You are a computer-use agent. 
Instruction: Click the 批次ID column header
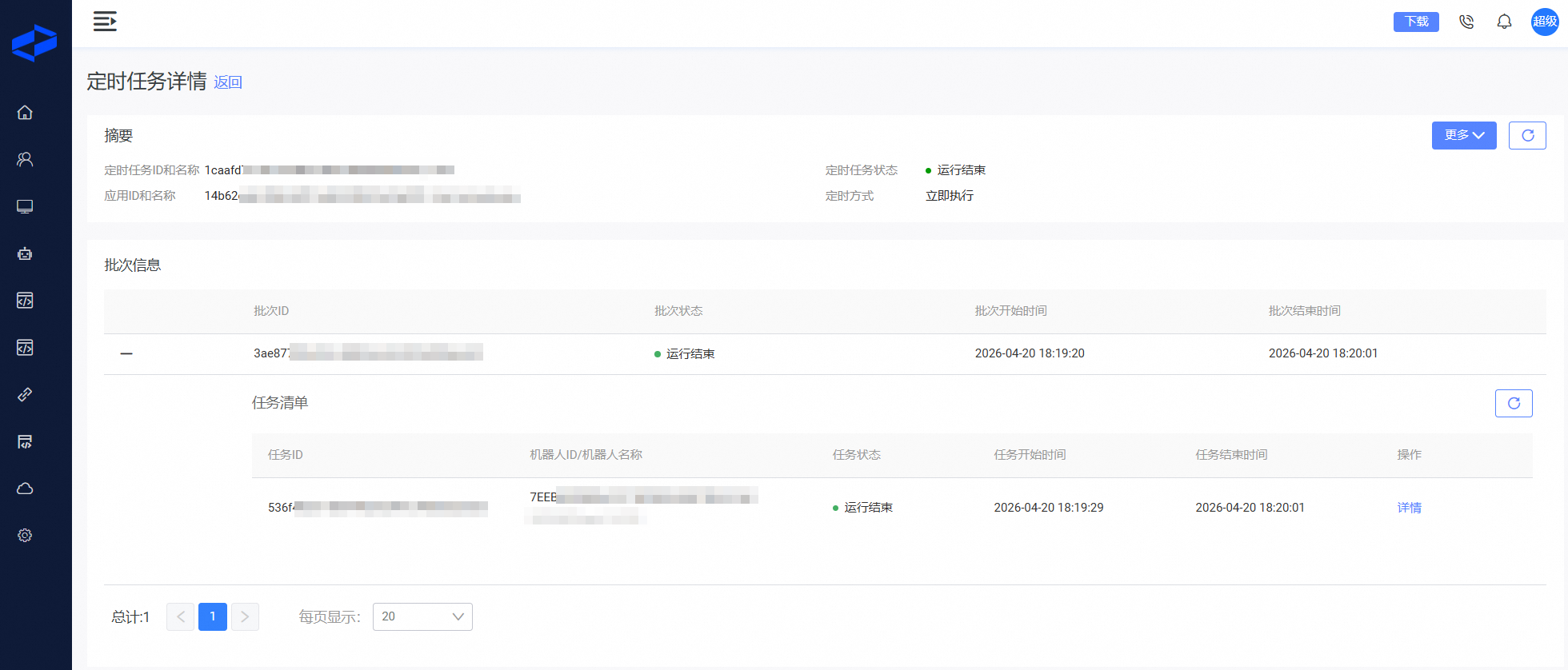271,311
